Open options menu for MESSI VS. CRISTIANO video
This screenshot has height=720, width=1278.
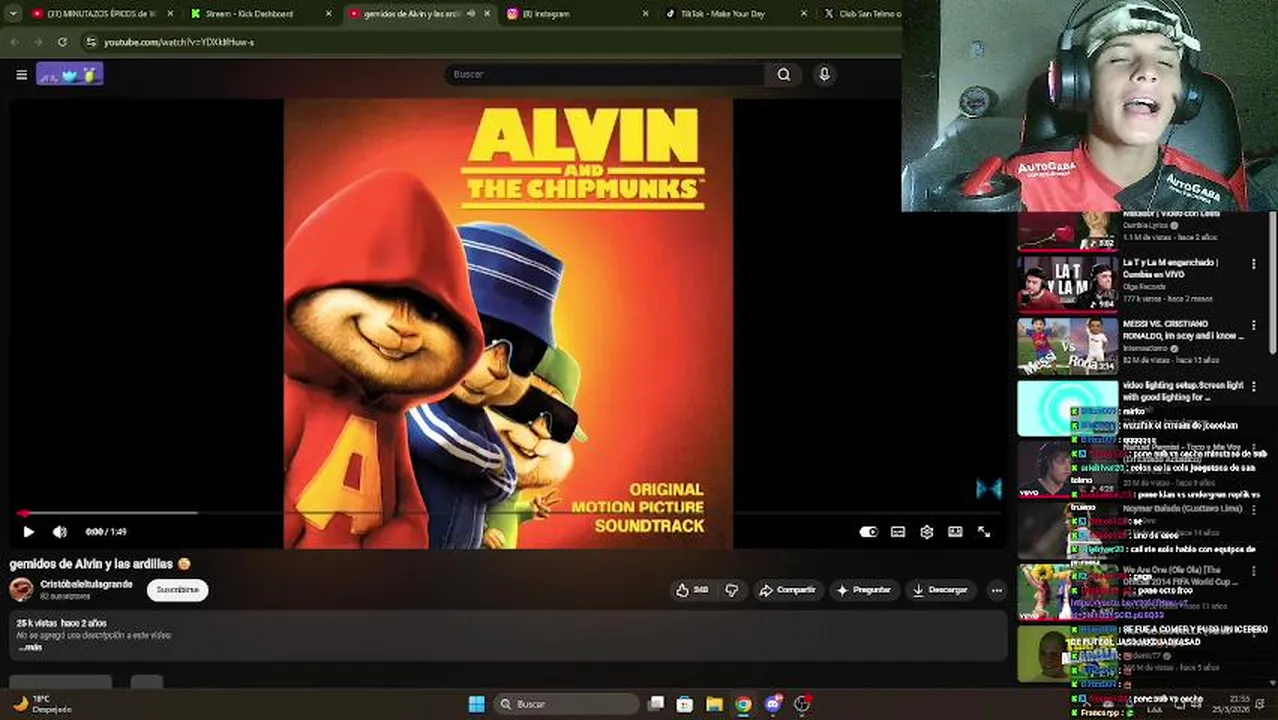point(1253,326)
